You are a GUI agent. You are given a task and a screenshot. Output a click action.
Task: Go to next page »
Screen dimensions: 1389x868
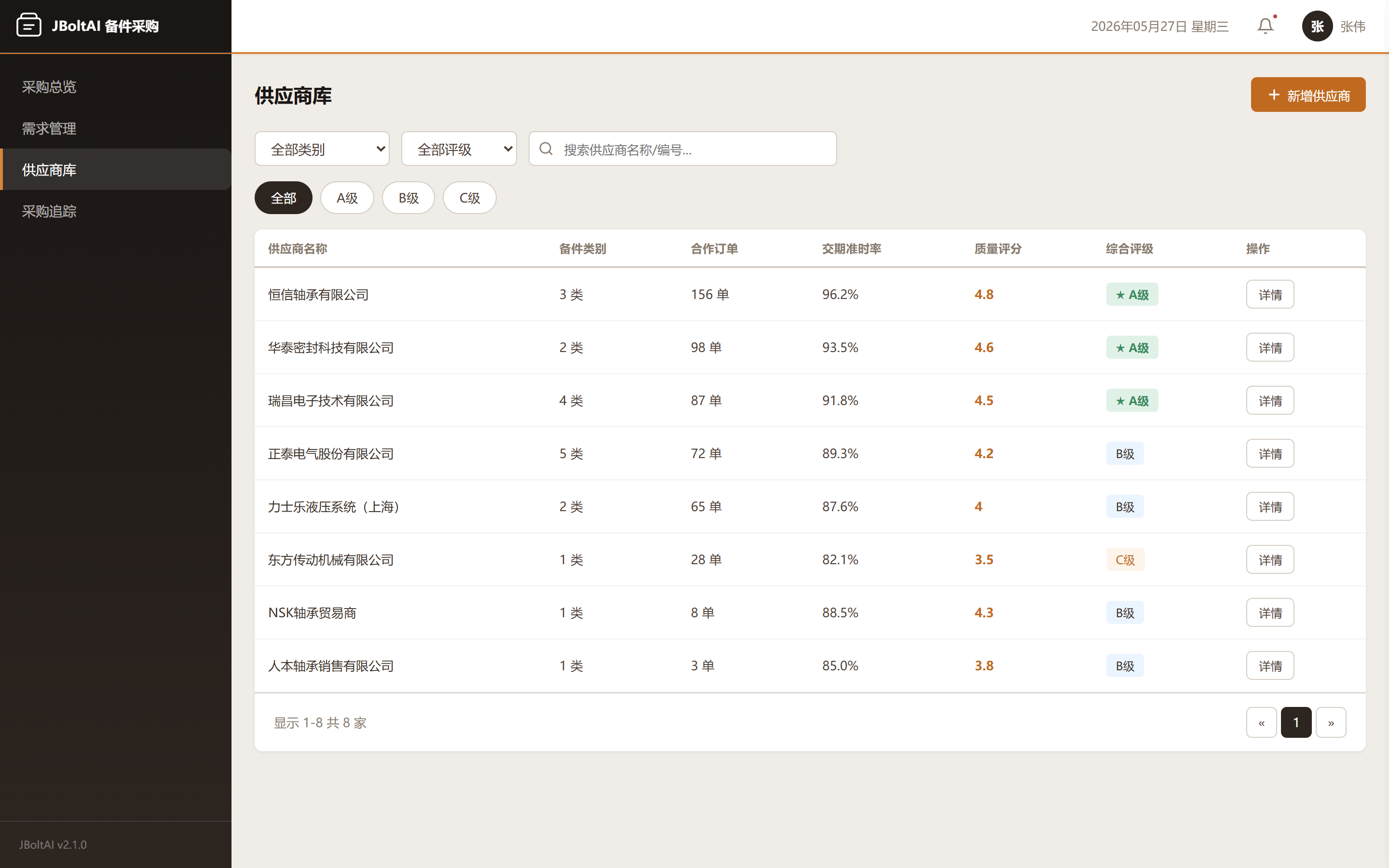tap(1331, 722)
